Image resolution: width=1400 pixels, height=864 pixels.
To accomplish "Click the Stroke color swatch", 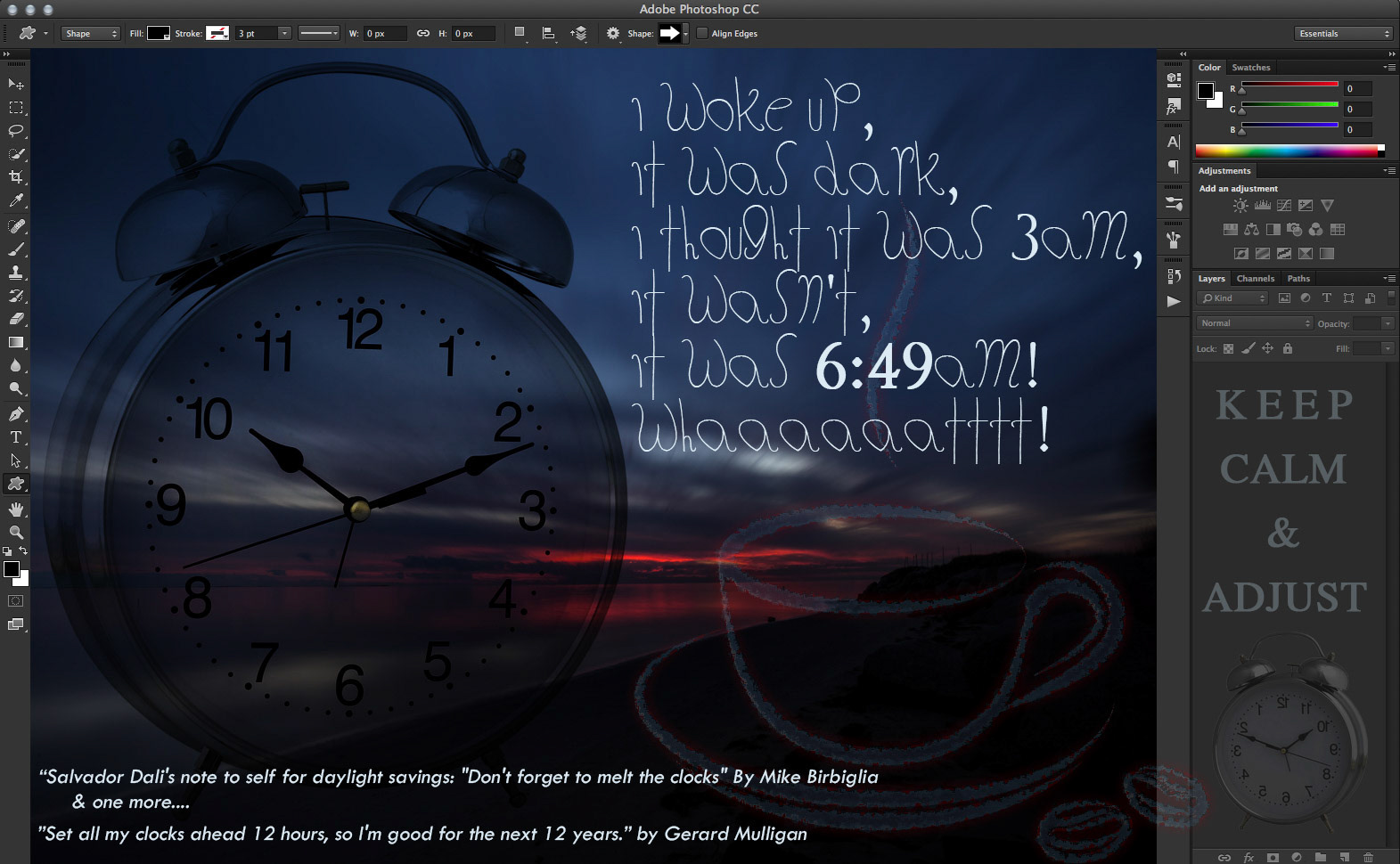I will point(217,34).
